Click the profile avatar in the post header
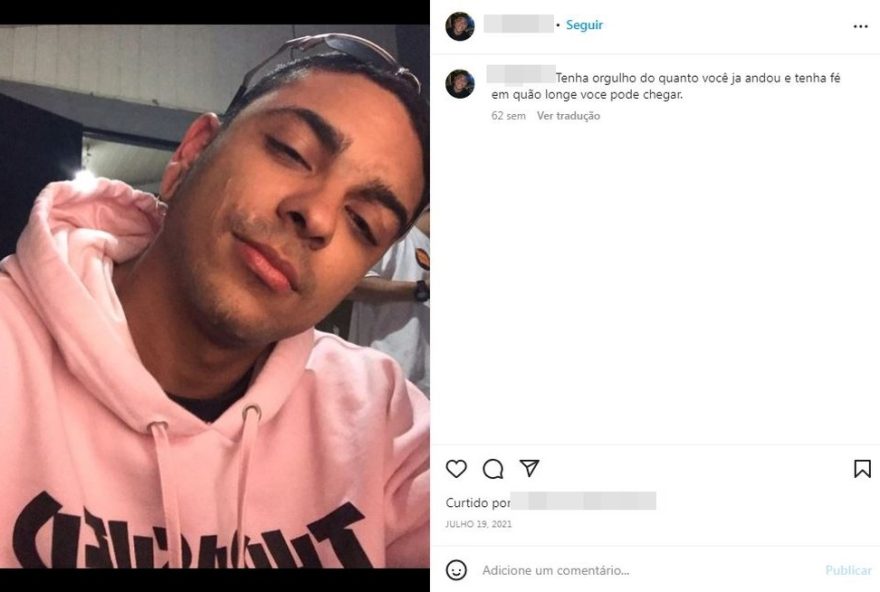Viewport: 880px width, 592px height. point(460,26)
